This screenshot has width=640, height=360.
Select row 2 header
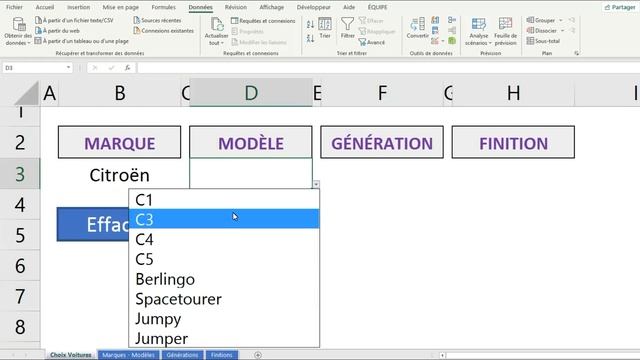tap(20, 143)
